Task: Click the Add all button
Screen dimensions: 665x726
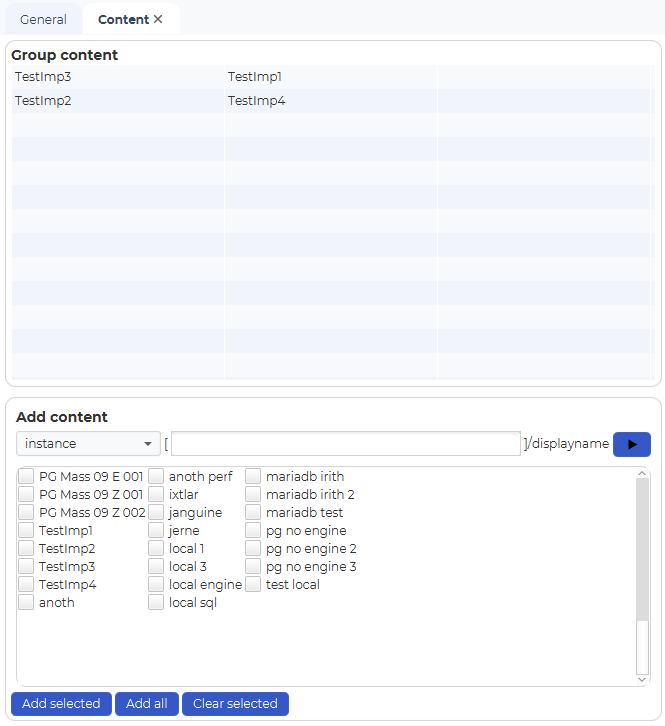Action: tap(146, 704)
